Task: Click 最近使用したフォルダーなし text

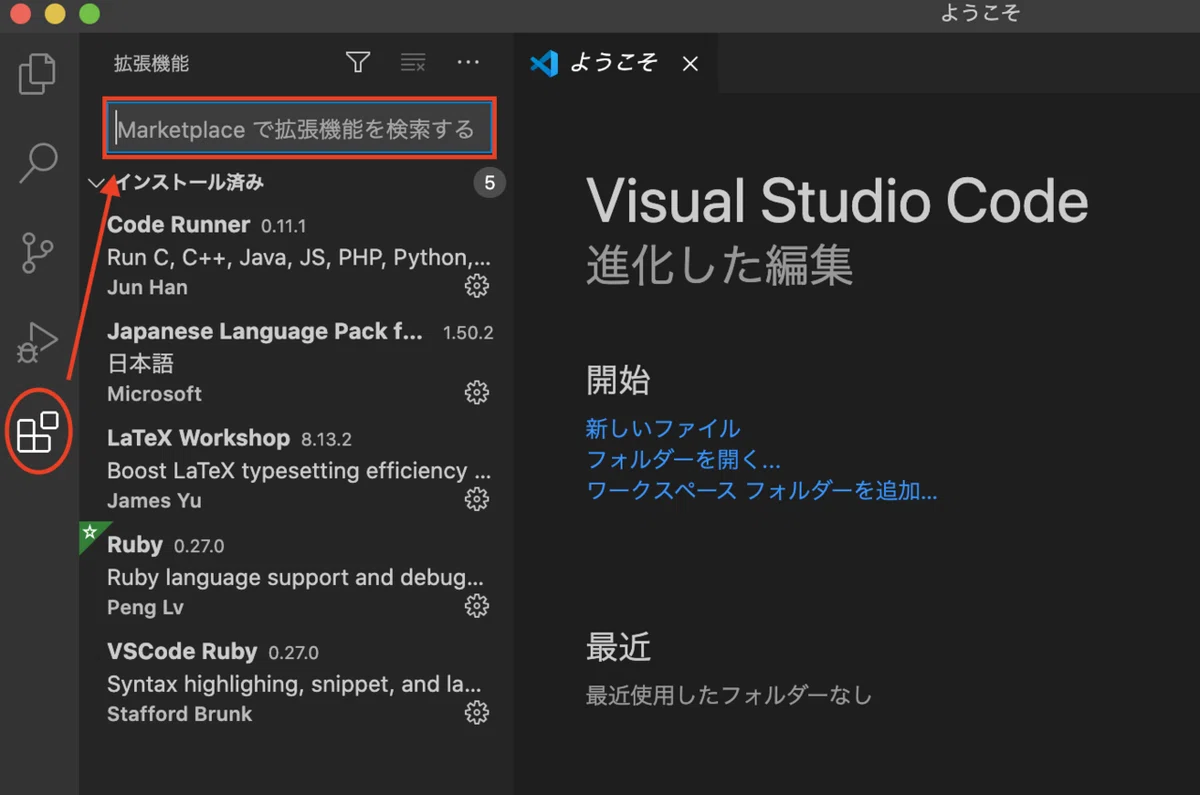Action: click(729, 695)
